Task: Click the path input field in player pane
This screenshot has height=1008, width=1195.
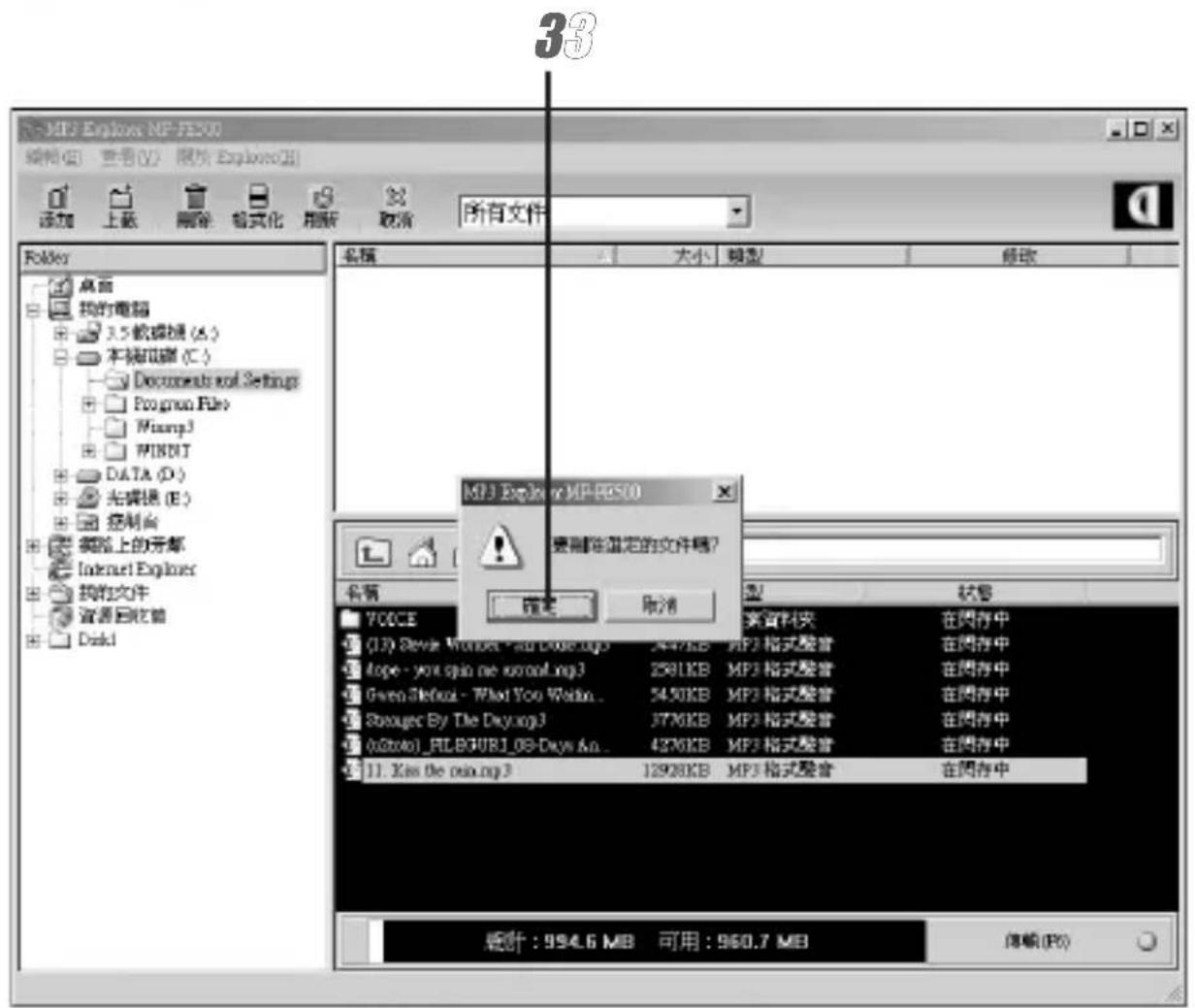Action: 953,551
